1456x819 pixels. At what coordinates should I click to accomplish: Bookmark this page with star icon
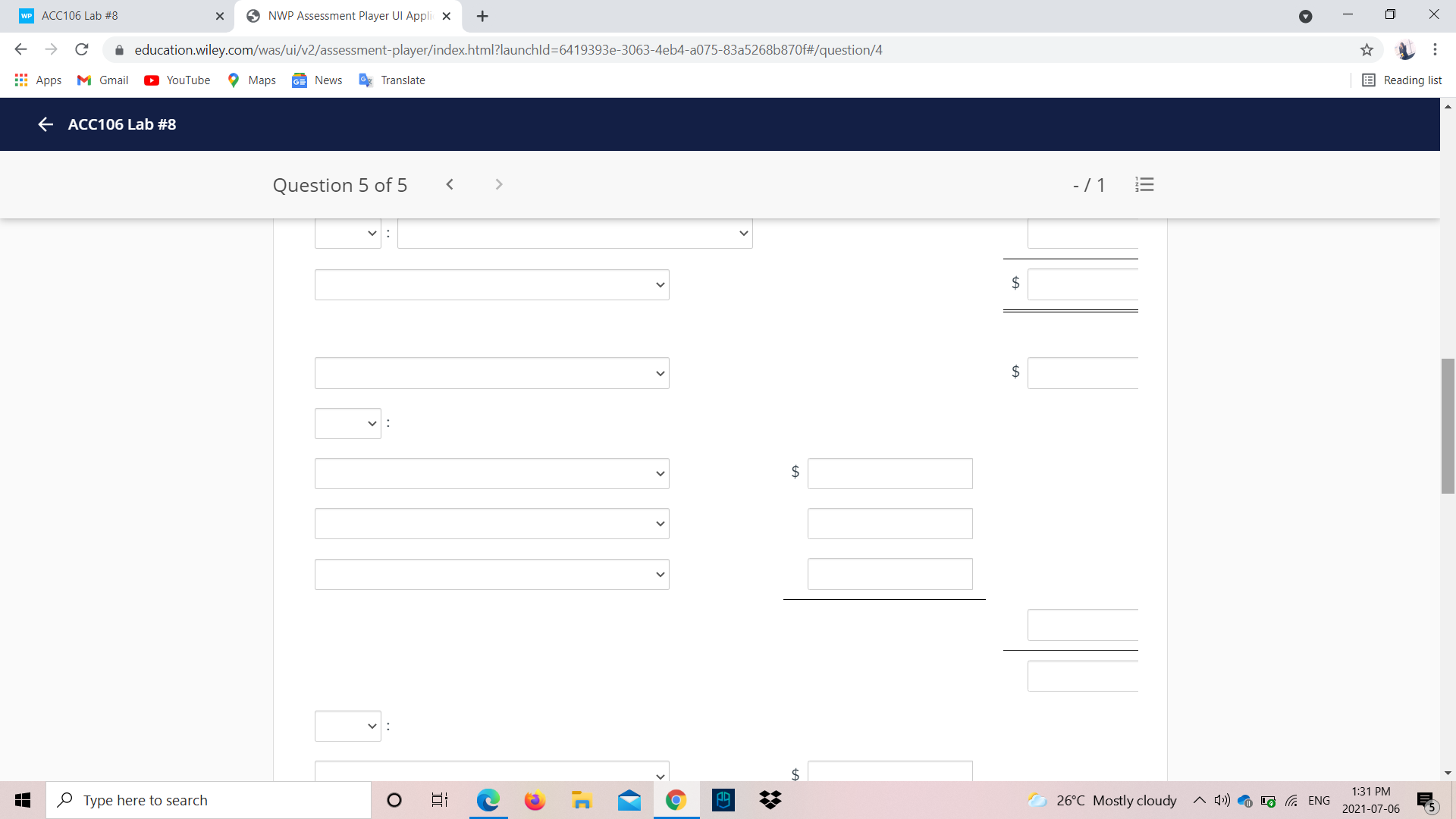pos(1367,50)
